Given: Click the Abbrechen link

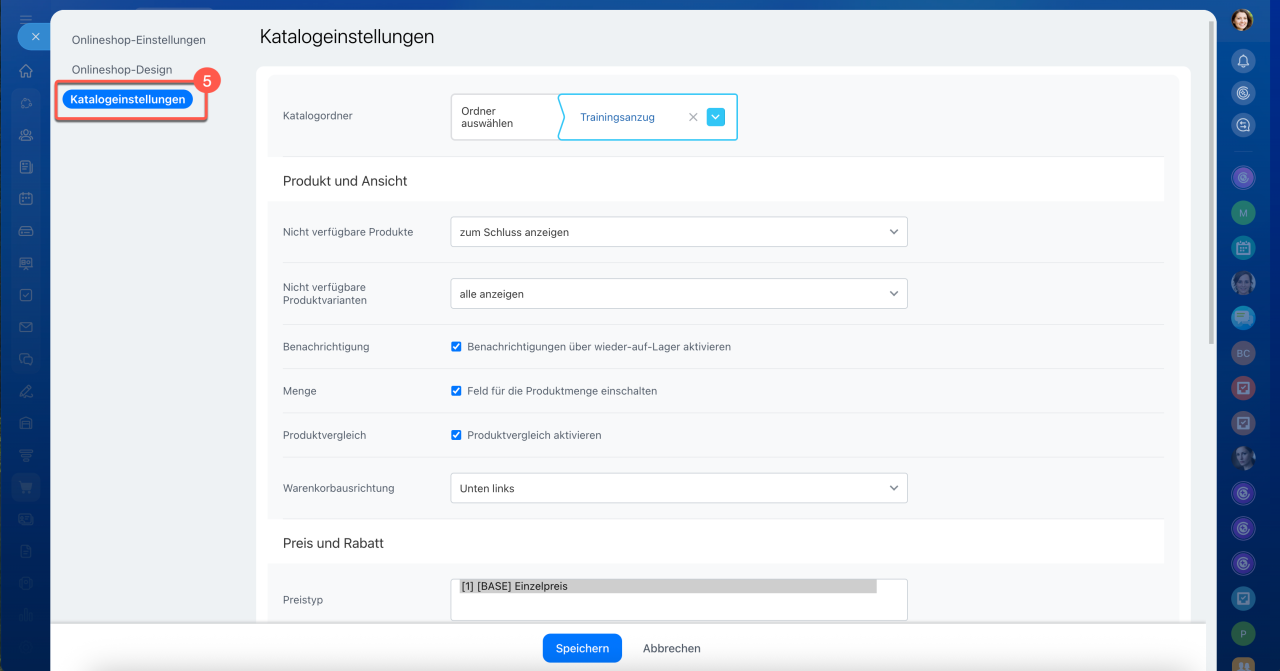Looking at the screenshot, I should (x=671, y=648).
